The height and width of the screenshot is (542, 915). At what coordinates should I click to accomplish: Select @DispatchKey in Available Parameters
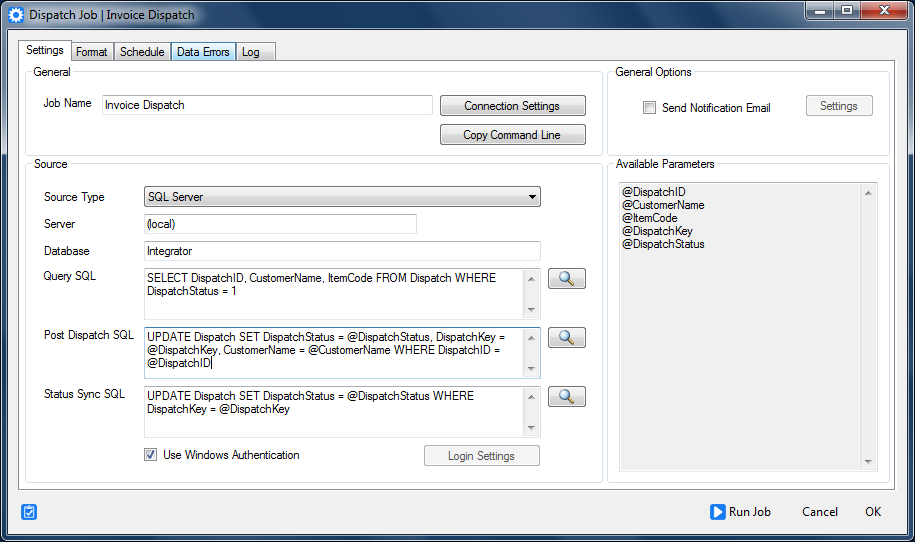pyautogui.click(x=656, y=231)
